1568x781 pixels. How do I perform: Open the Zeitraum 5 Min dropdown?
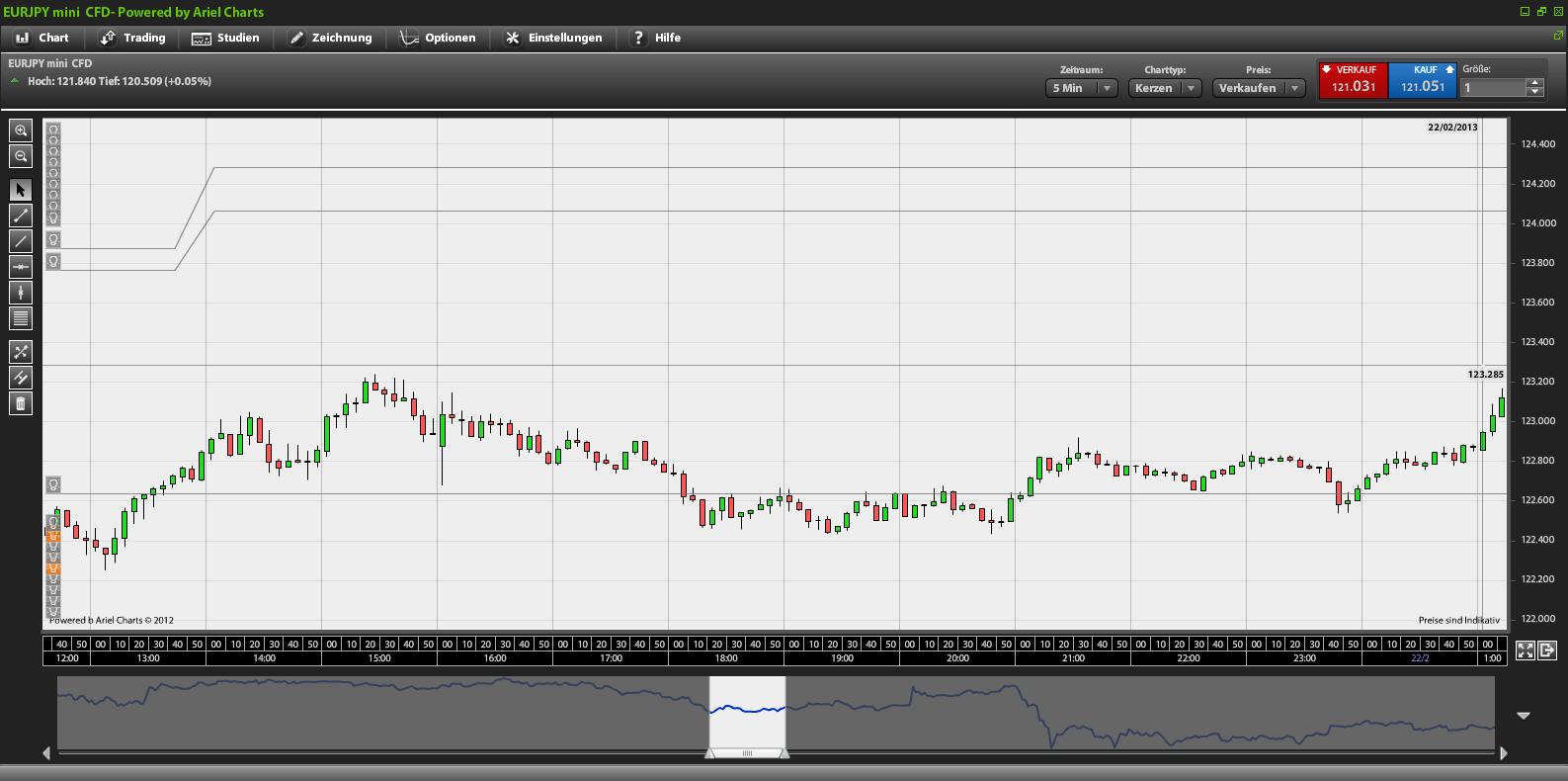pyautogui.click(x=1081, y=88)
